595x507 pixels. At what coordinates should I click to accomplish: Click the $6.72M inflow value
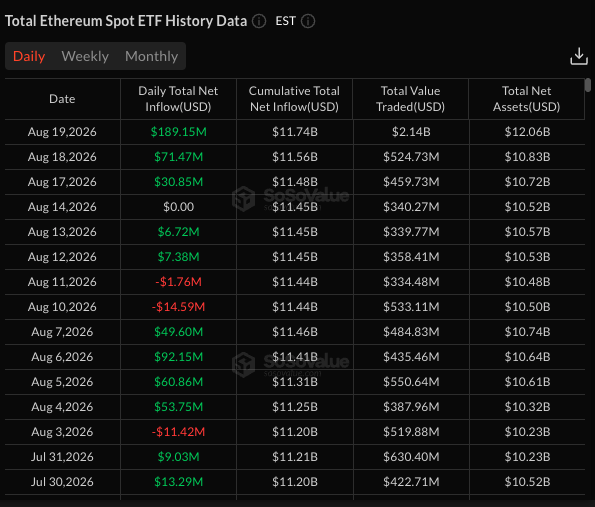click(178, 232)
